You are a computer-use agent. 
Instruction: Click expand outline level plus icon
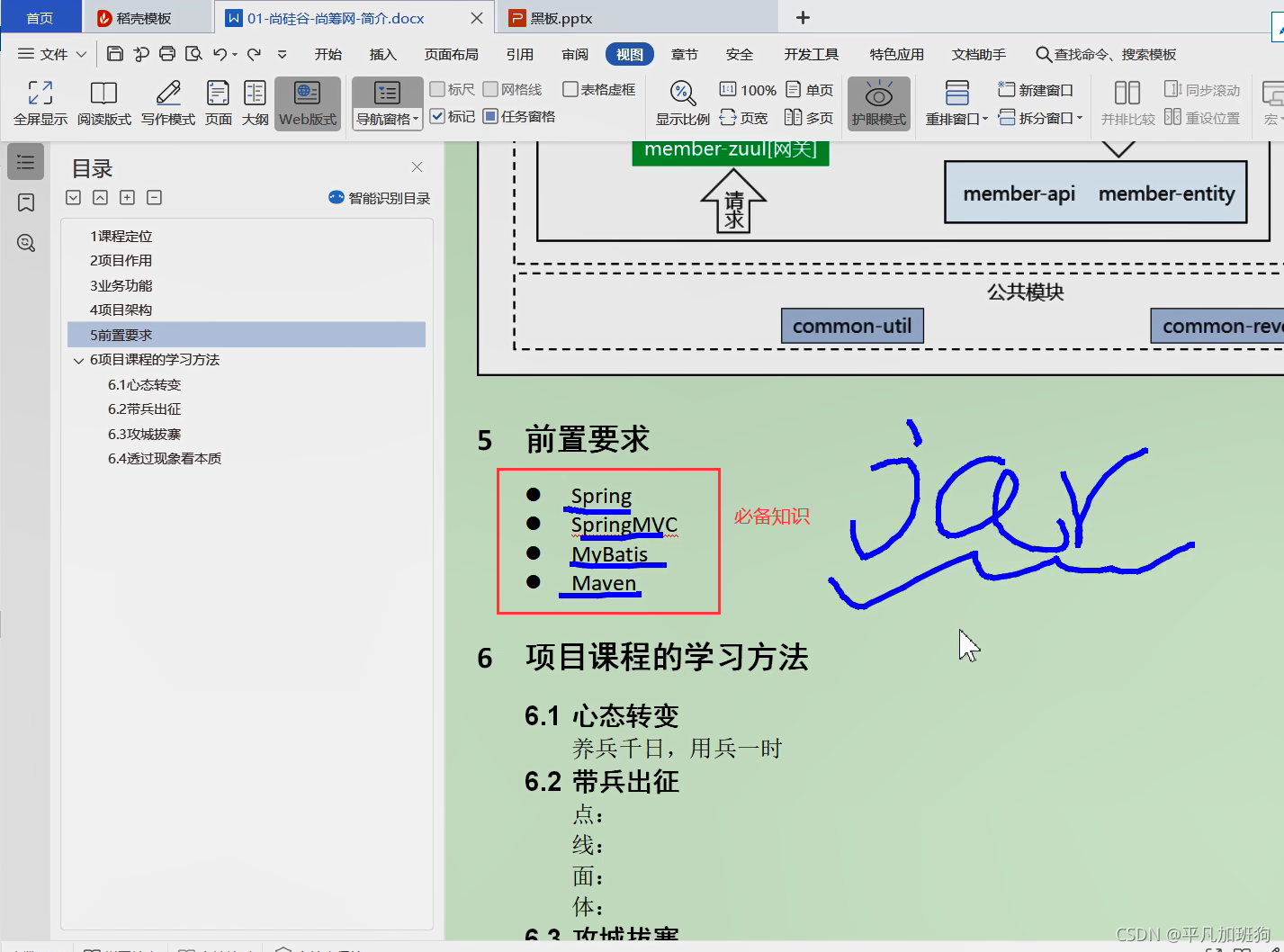point(128,198)
